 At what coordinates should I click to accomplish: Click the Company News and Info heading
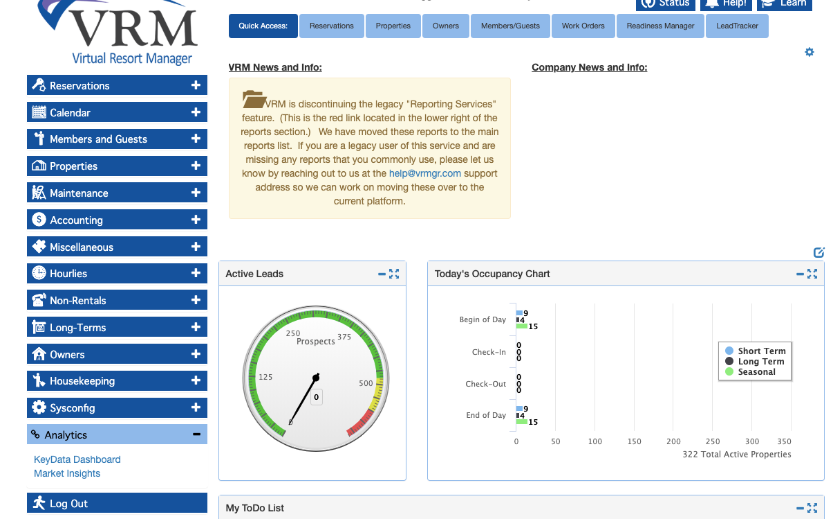tap(589, 67)
